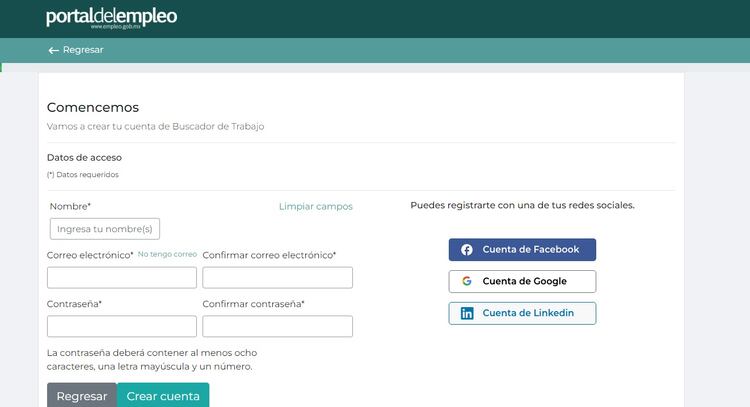Register using Cuenta de Facebook text
Screen dimensions: 750x407
(530, 250)
